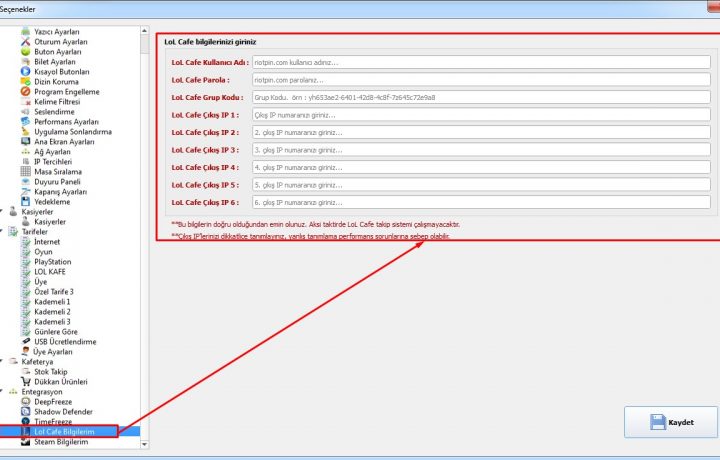This screenshot has height=460, width=720.
Task: Select the Yazıcı Ayarları printer icon
Action: click(x=26, y=32)
